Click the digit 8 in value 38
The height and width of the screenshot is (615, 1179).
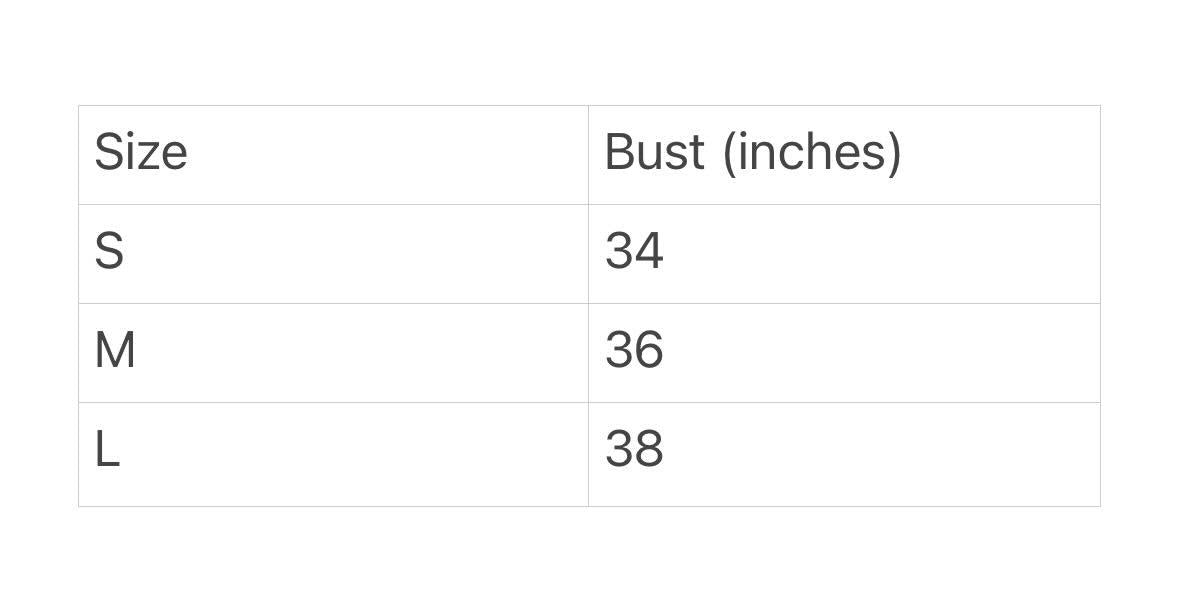coord(649,449)
